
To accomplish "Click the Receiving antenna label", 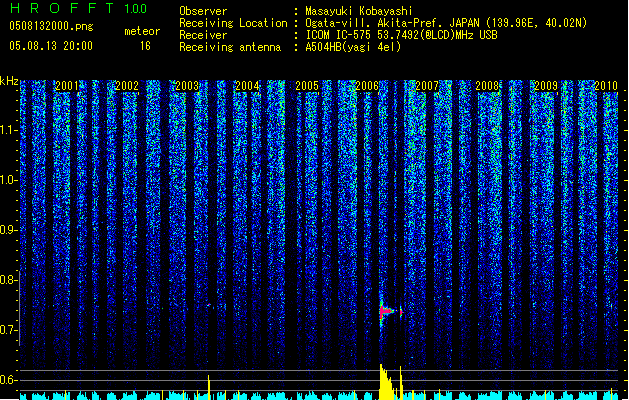I will (x=230, y=47).
